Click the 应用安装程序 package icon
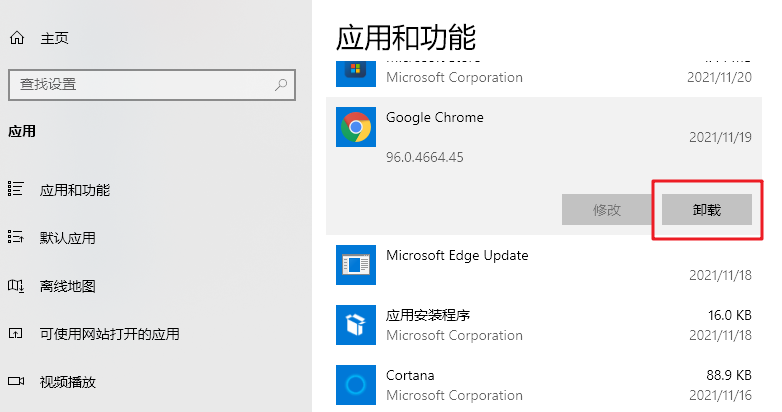 356,325
